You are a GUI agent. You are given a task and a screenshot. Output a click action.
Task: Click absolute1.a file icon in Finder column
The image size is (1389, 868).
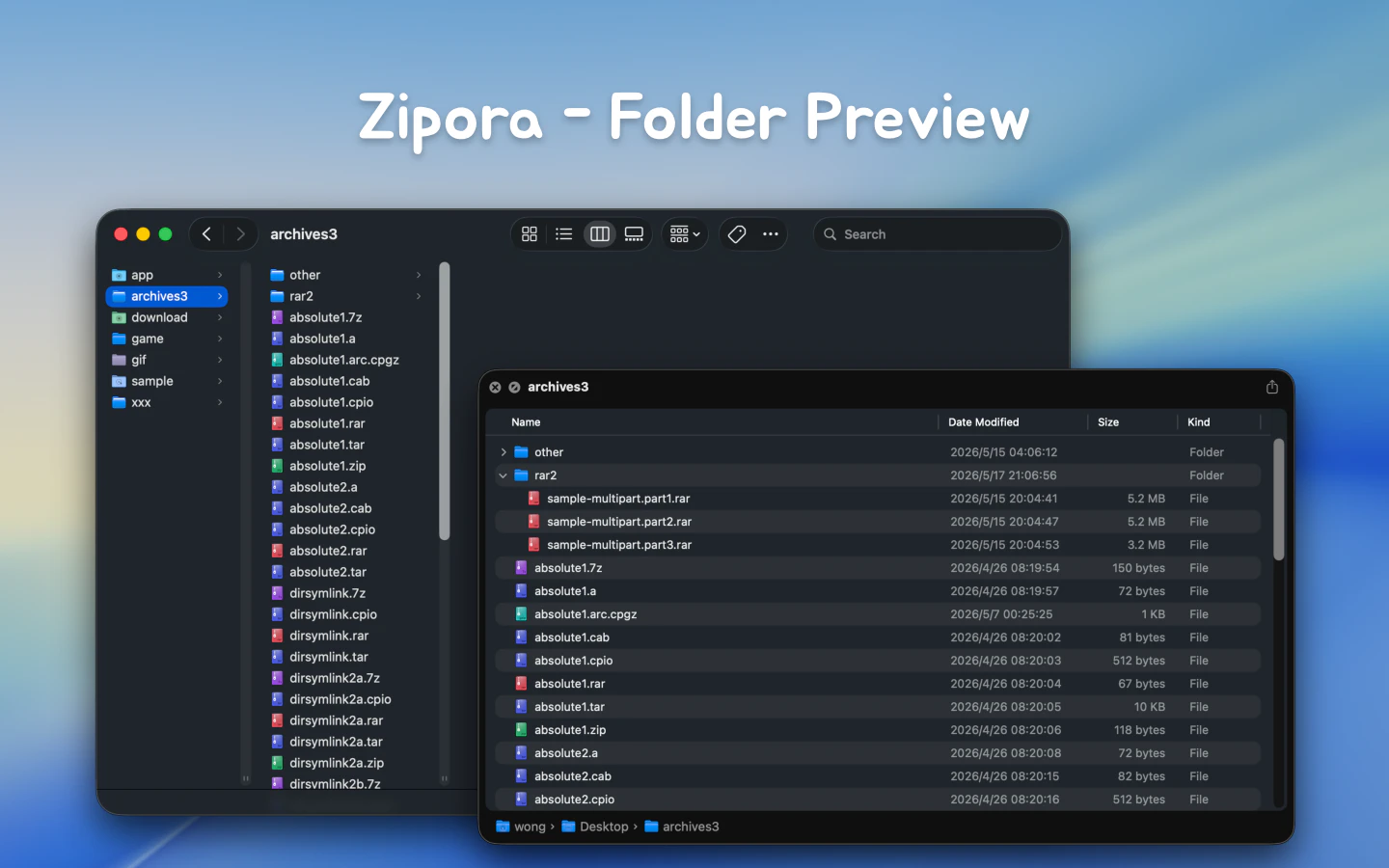coord(277,339)
